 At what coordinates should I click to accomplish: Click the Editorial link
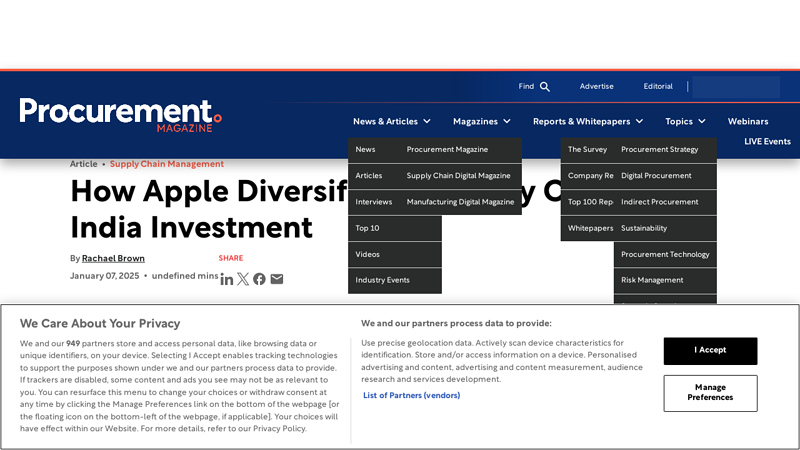tap(658, 86)
